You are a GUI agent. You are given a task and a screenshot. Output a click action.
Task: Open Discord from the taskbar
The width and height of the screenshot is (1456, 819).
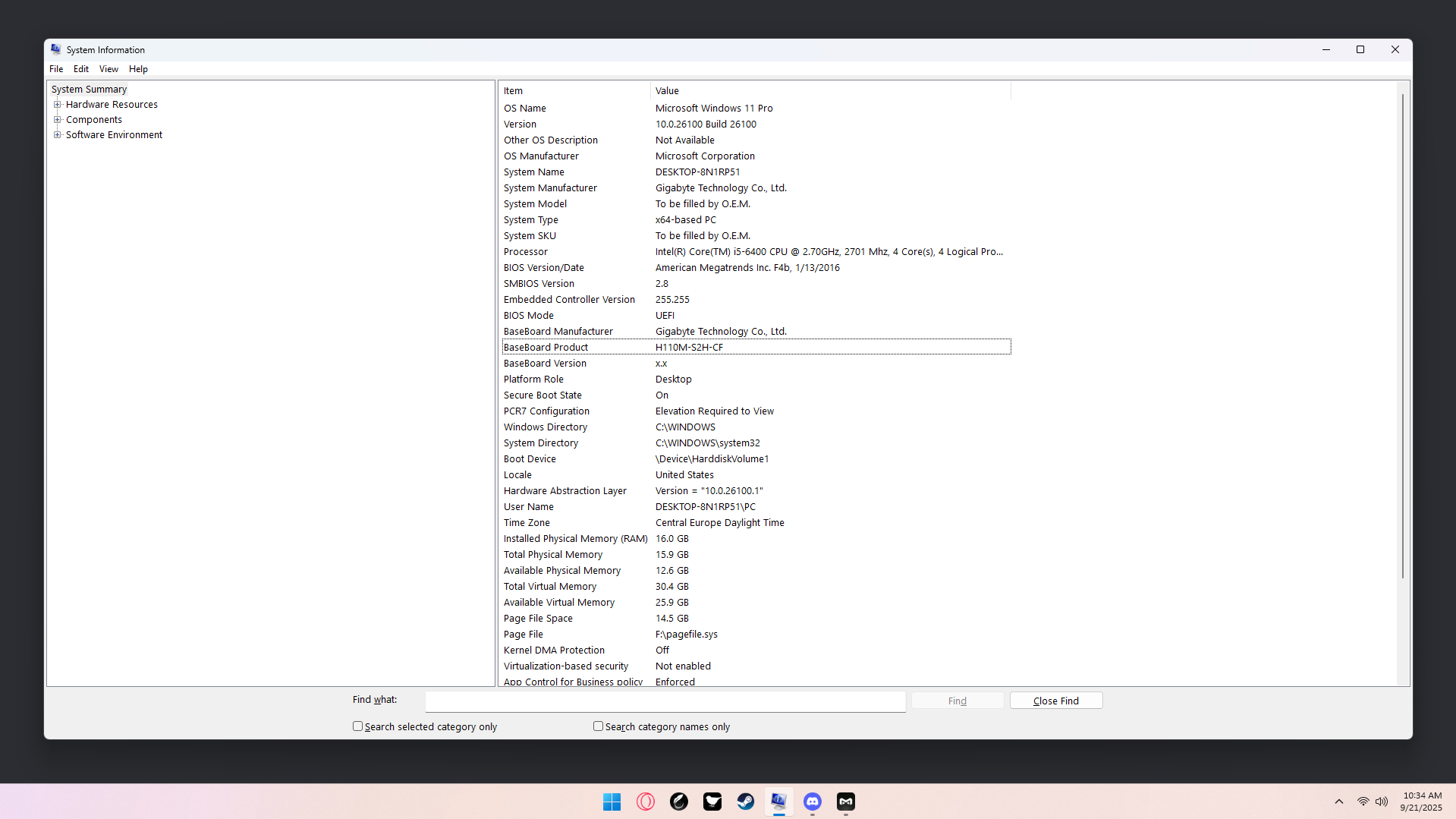click(x=813, y=802)
